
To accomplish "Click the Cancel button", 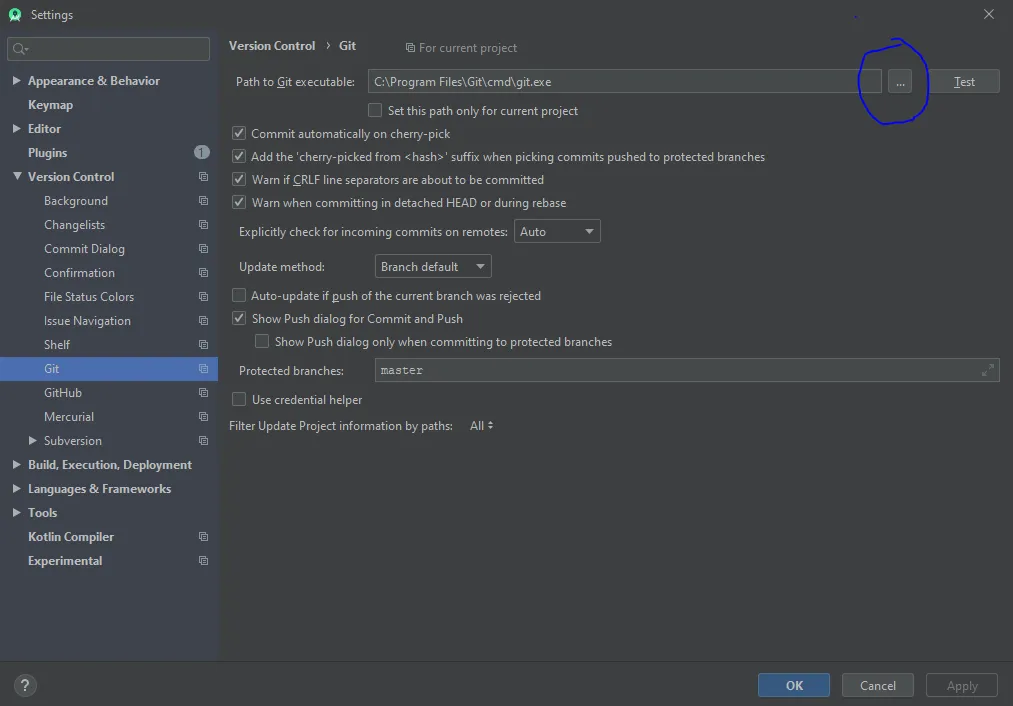I will click(x=877, y=685).
